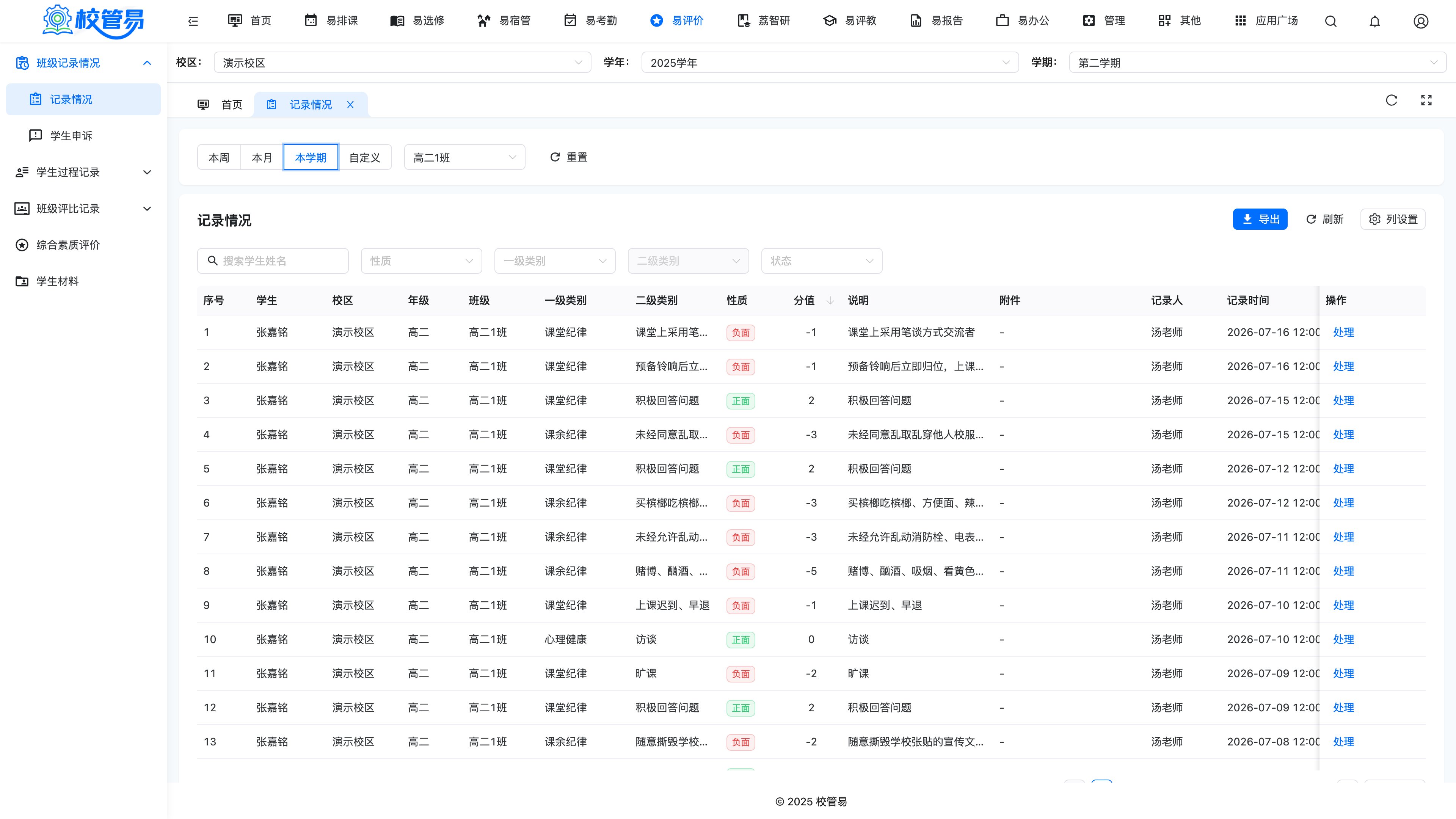1456x819 pixels.
Task: Click 处理 for row 1
Action: [x=1343, y=333]
